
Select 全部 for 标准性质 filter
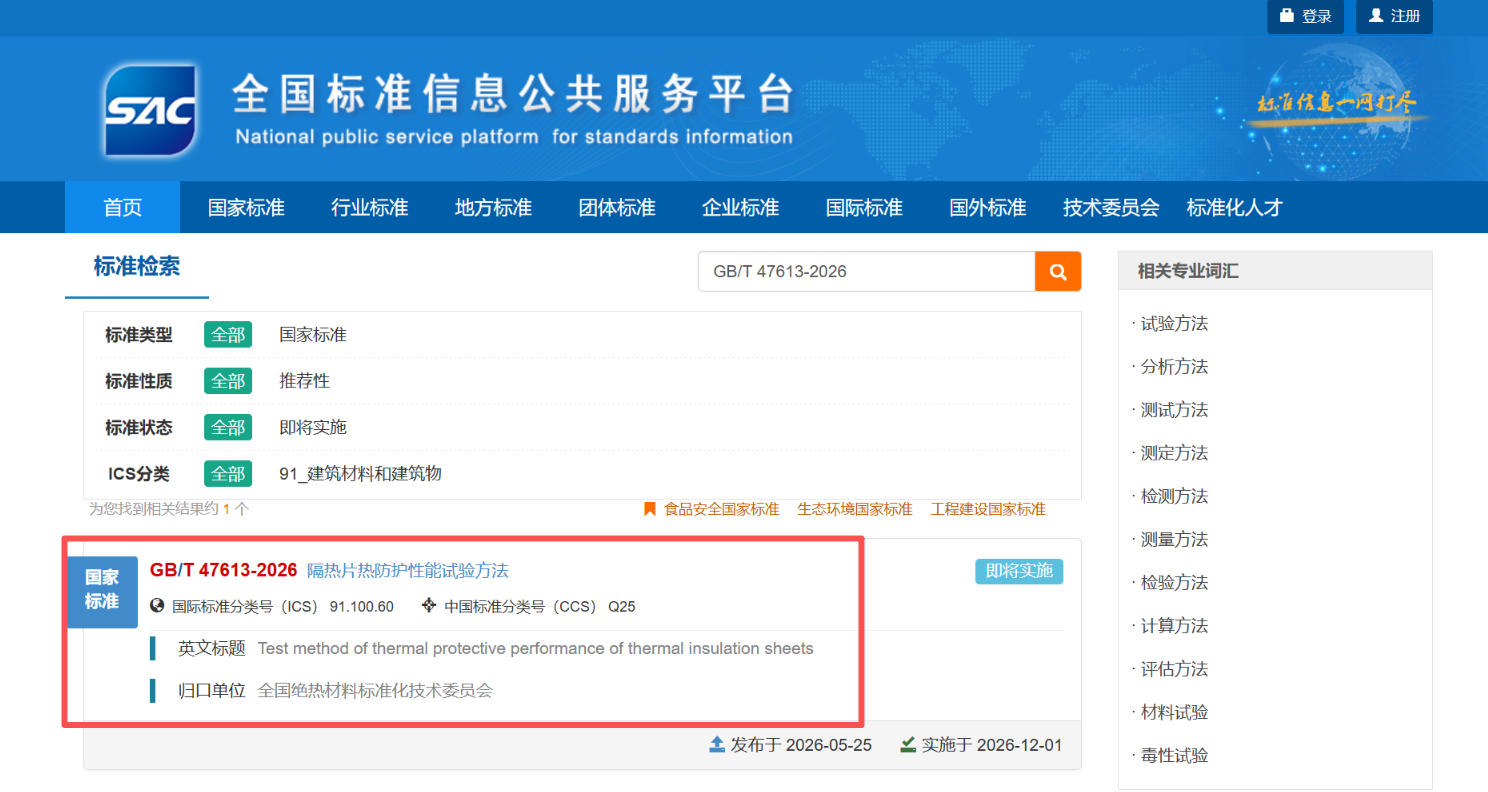tap(228, 381)
